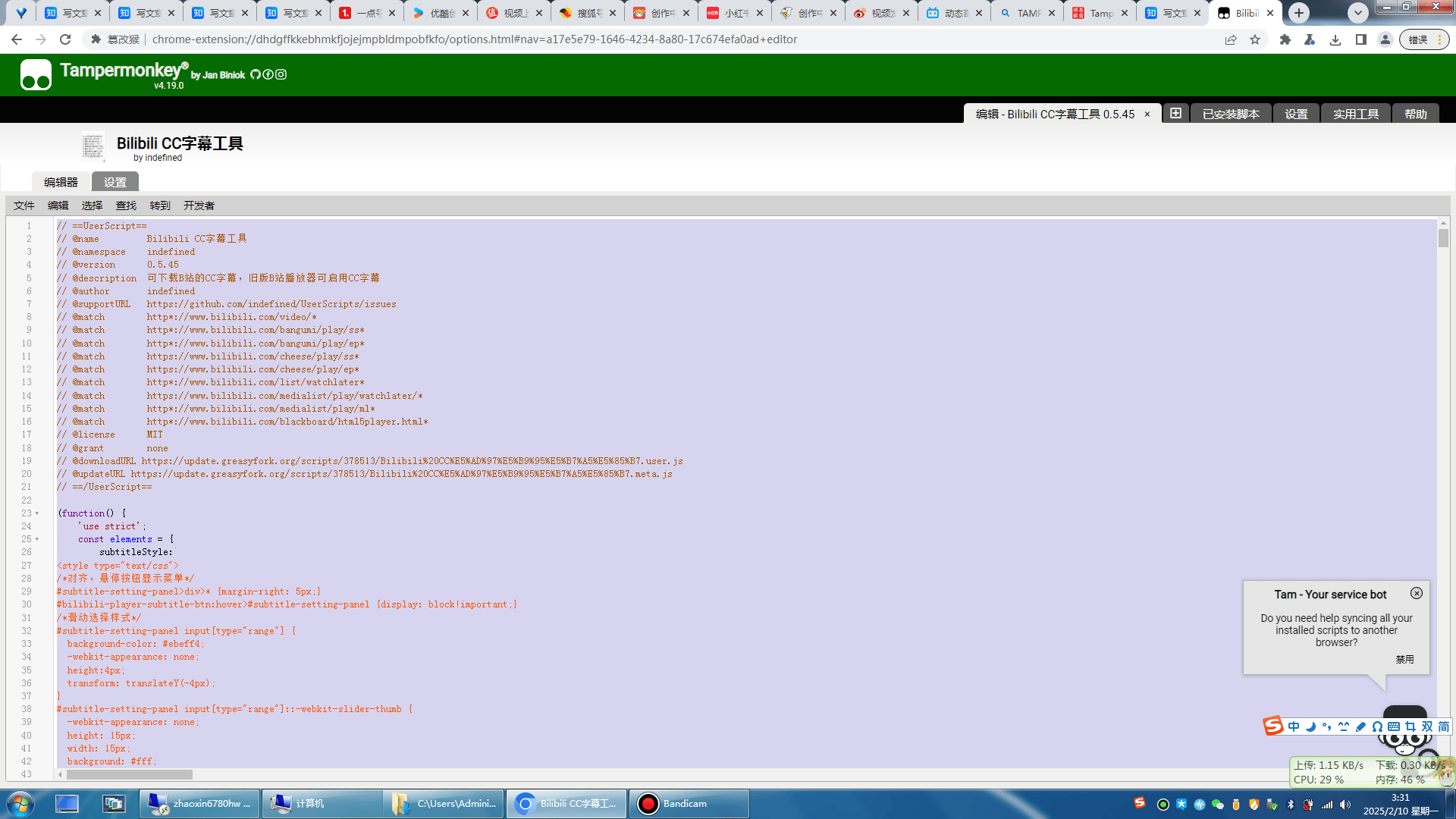Toggle Sogou half-moon width icon
This screenshot has height=819, width=1456.
(x=1310, y=726)
